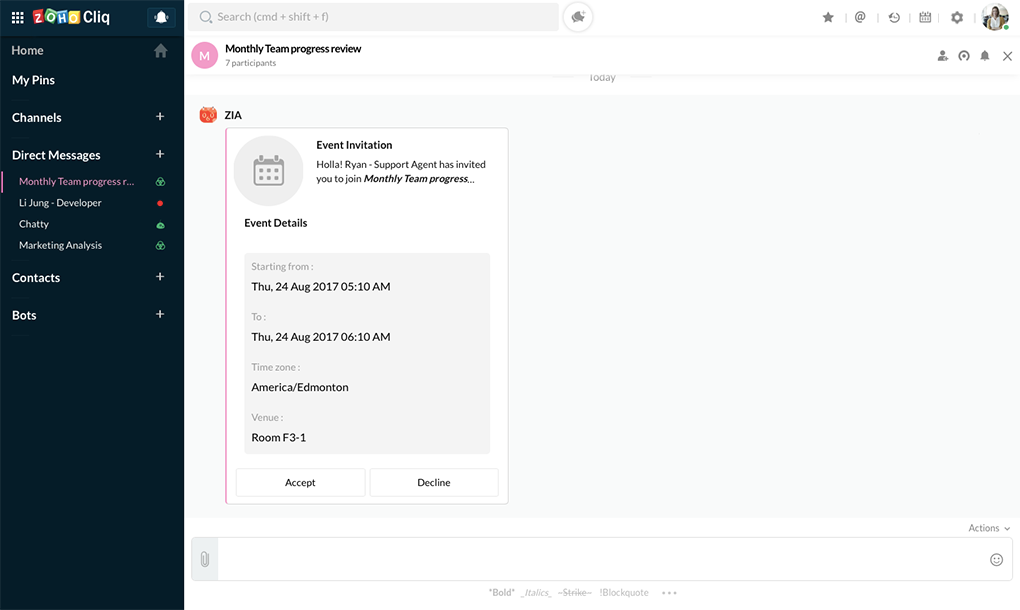Go to Home in sidebar
Viewport: 1020px width, 610px height.
pos(28,50)
